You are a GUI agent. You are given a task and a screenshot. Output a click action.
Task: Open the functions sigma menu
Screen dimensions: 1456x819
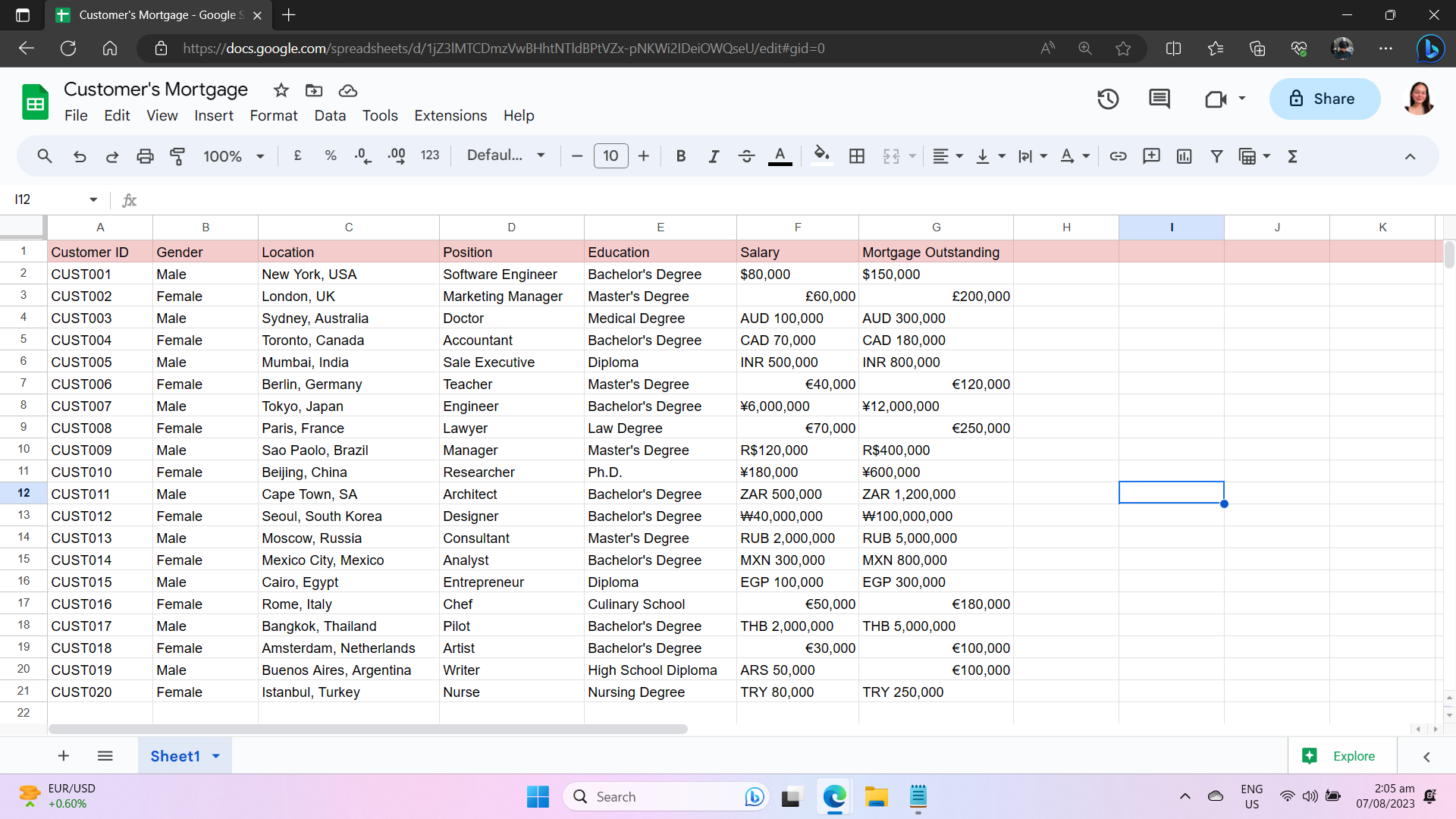[x=1293, y=156]
